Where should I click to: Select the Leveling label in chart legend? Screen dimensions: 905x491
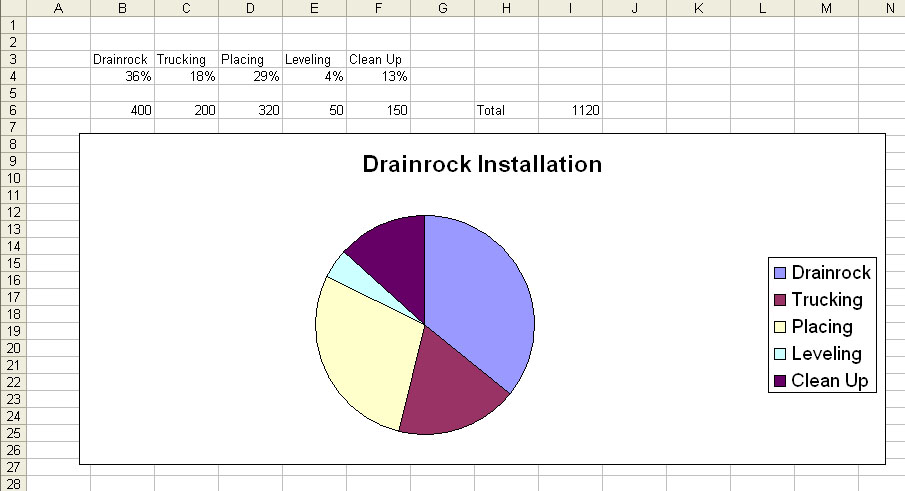(826, 354)
